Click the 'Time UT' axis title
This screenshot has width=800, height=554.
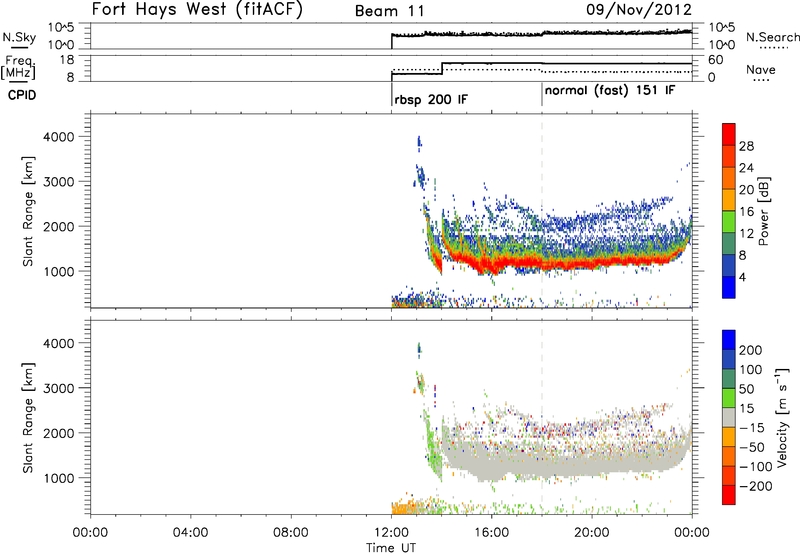coord(391,548)
